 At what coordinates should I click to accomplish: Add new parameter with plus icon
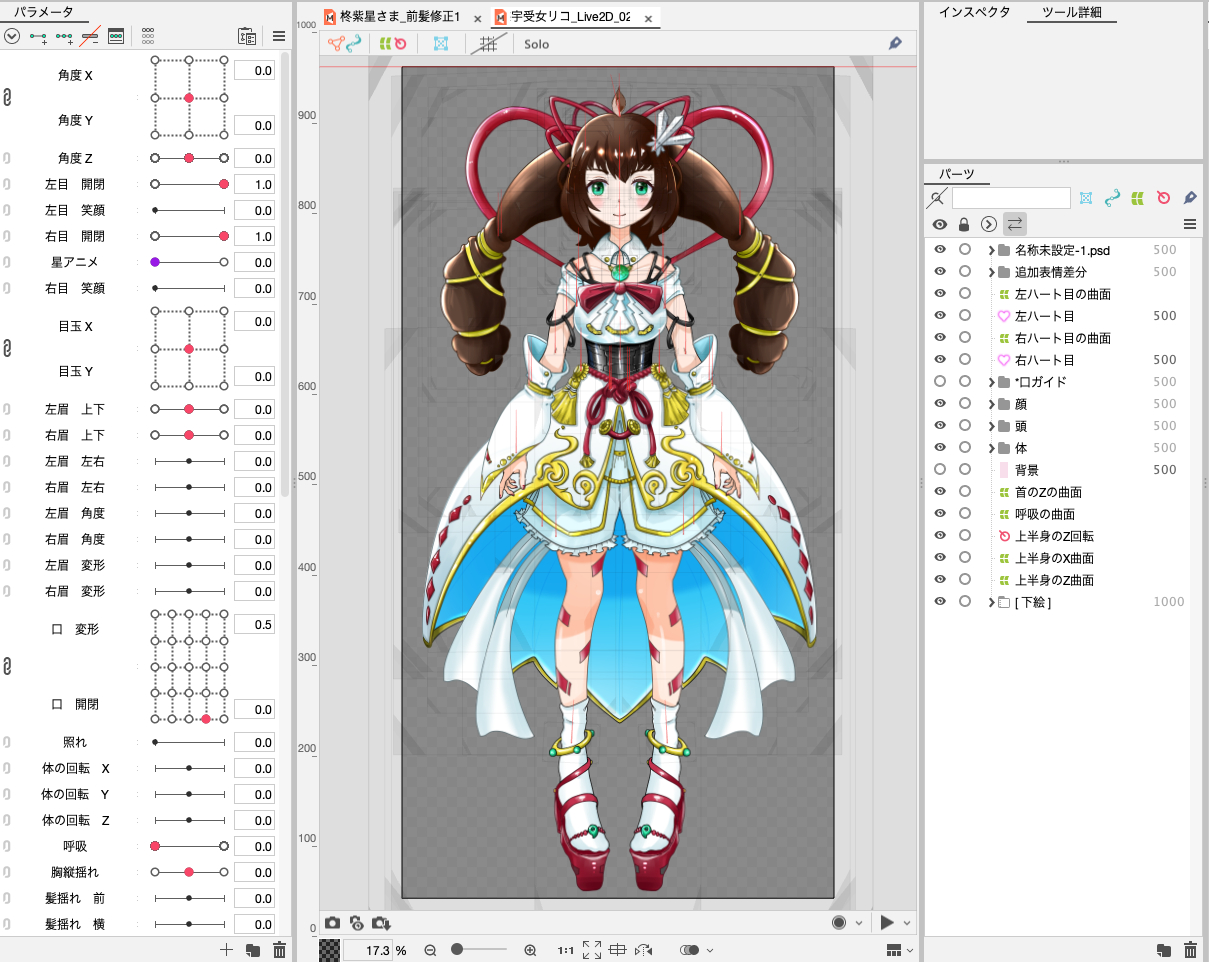[226, 950]
